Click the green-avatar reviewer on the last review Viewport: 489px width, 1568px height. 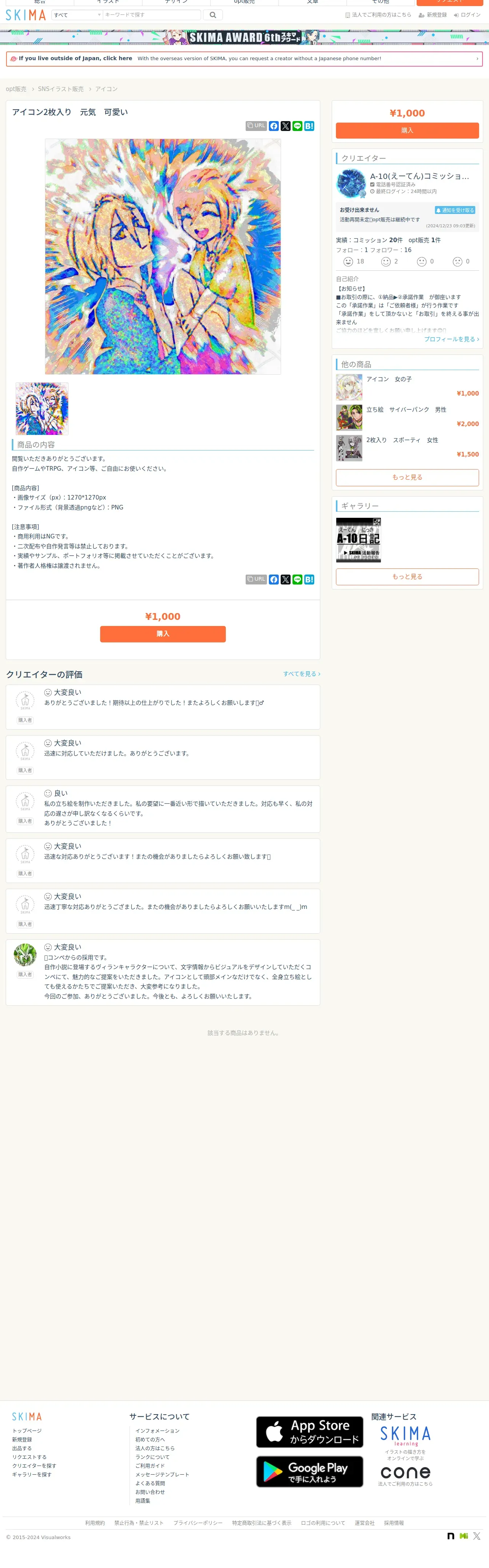click(x=25, y=955)
